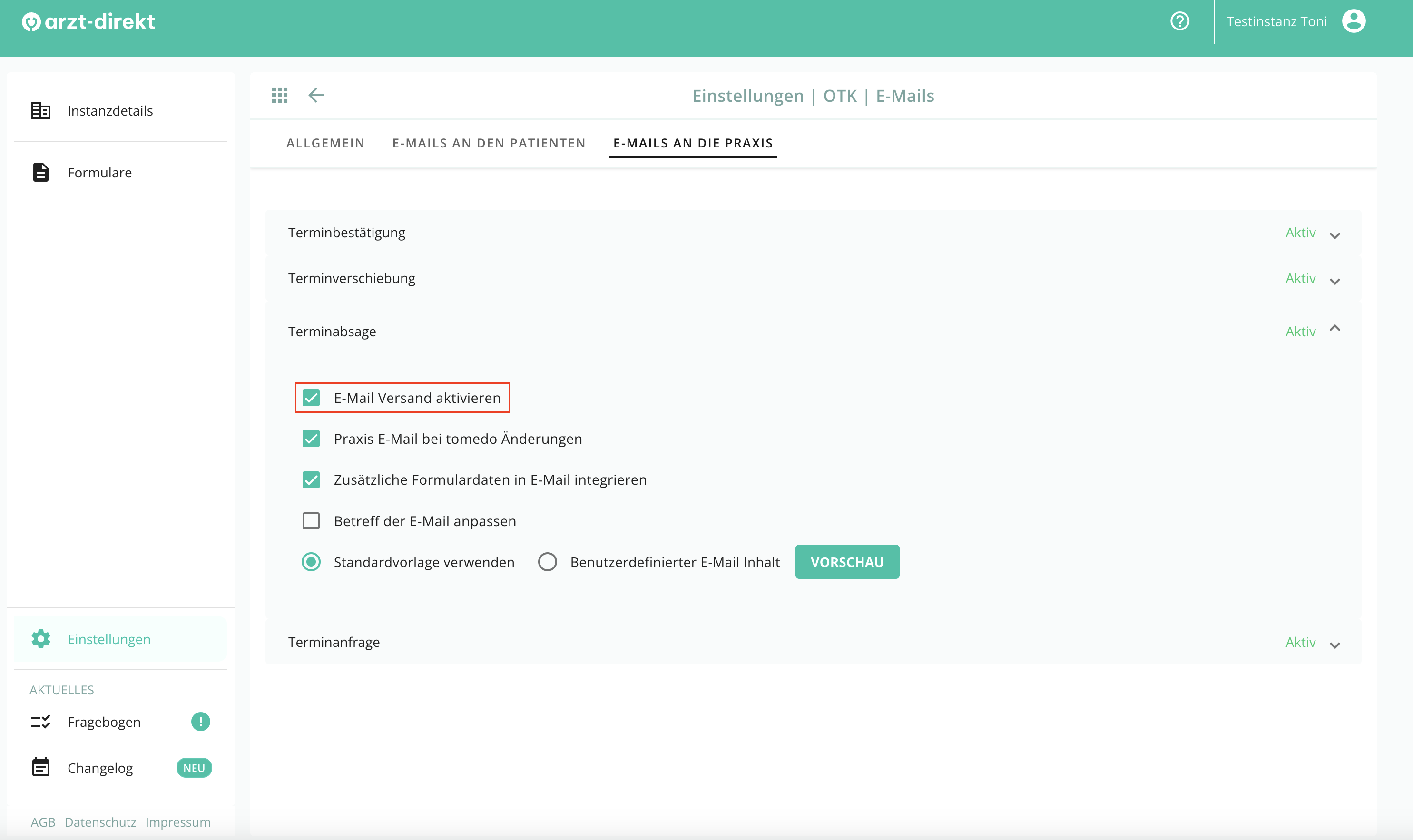Open Instanzdetails in the sidebar

120,110
